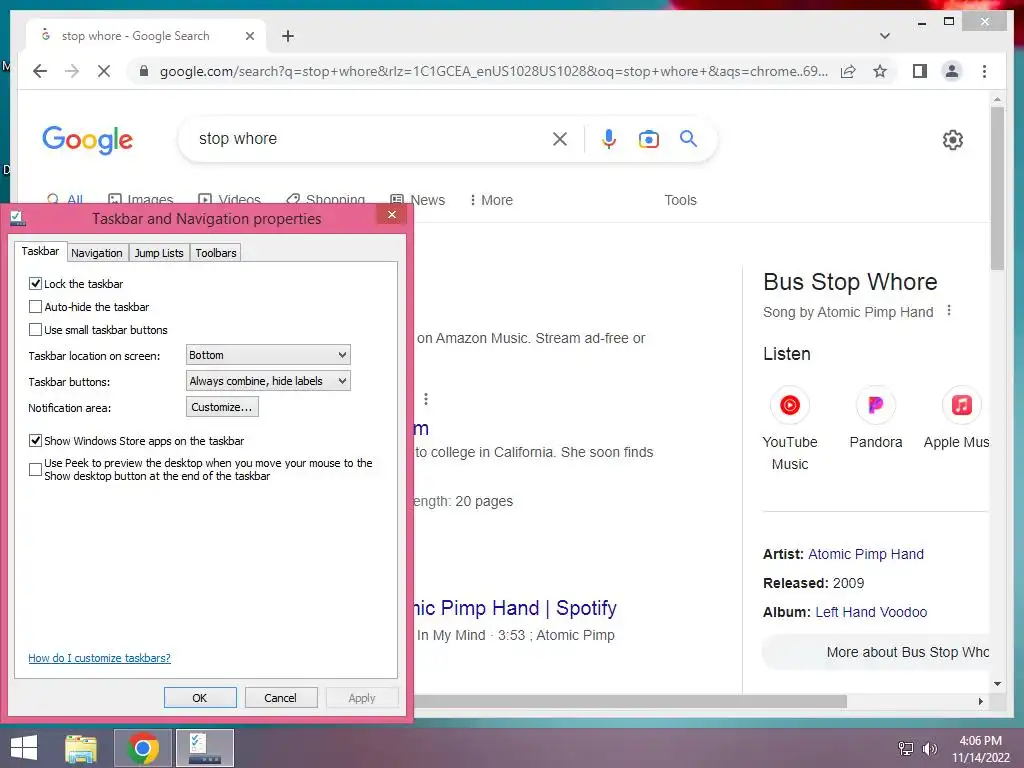Toggle Lock the taskbar checkbox
Image resolution: width=1024 pixels, height=768 pixels.
35,283
